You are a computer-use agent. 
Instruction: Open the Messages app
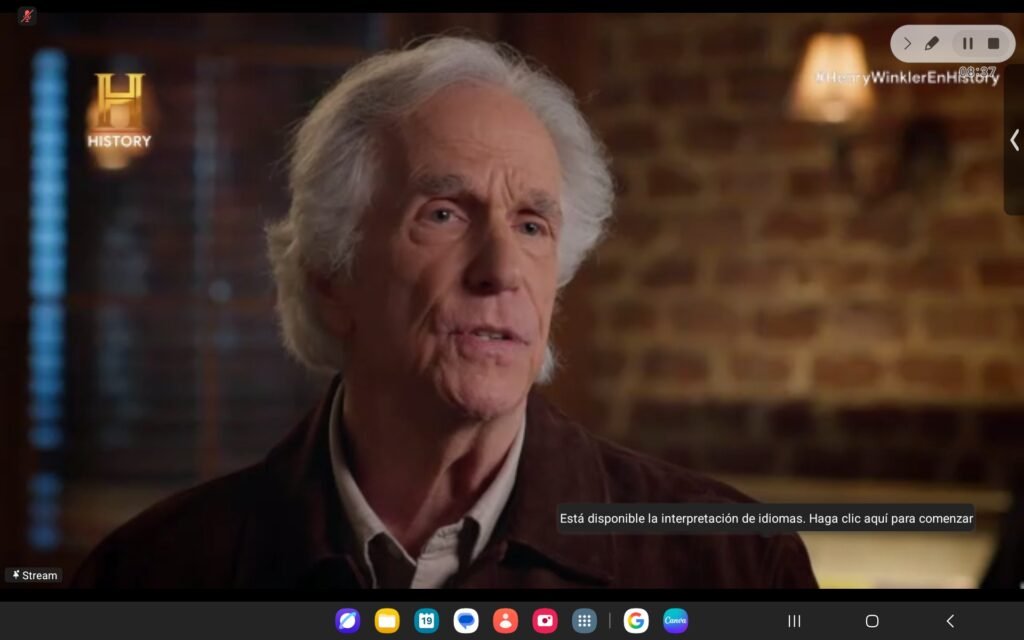click(x=466, y=621)
